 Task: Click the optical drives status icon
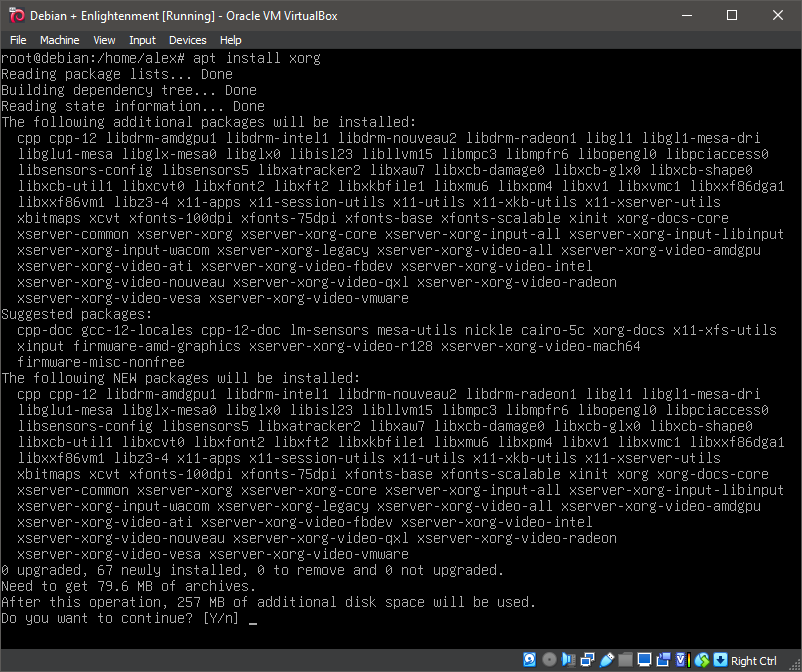550,660
